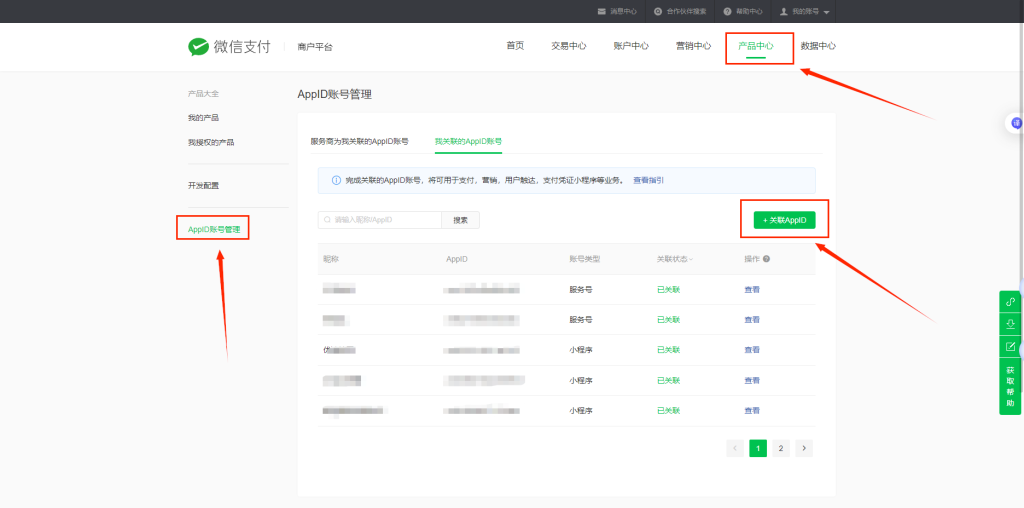The image size is (1024, 508).
Task: Click the 搜索 button
Action: tap(460, 220)
